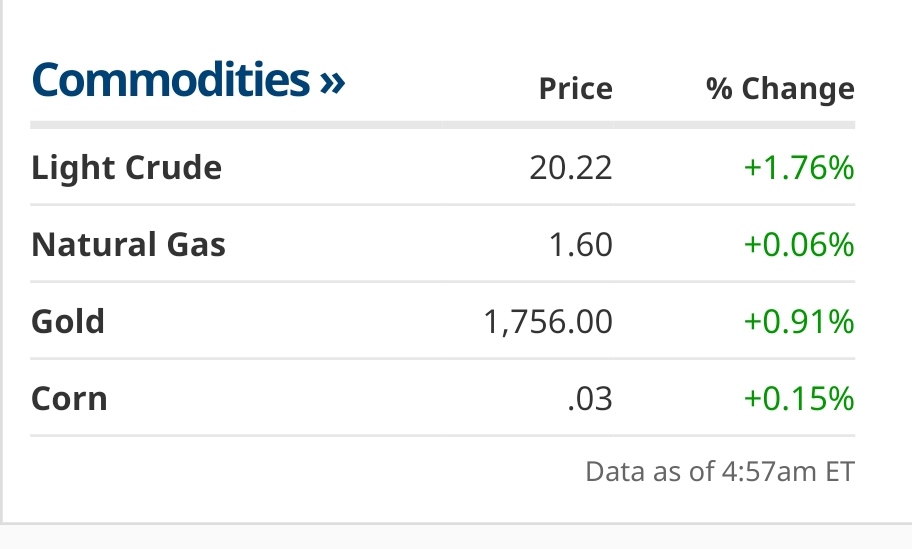
Task: Open the Natural Gas commodity link
Action: [129, 244]
